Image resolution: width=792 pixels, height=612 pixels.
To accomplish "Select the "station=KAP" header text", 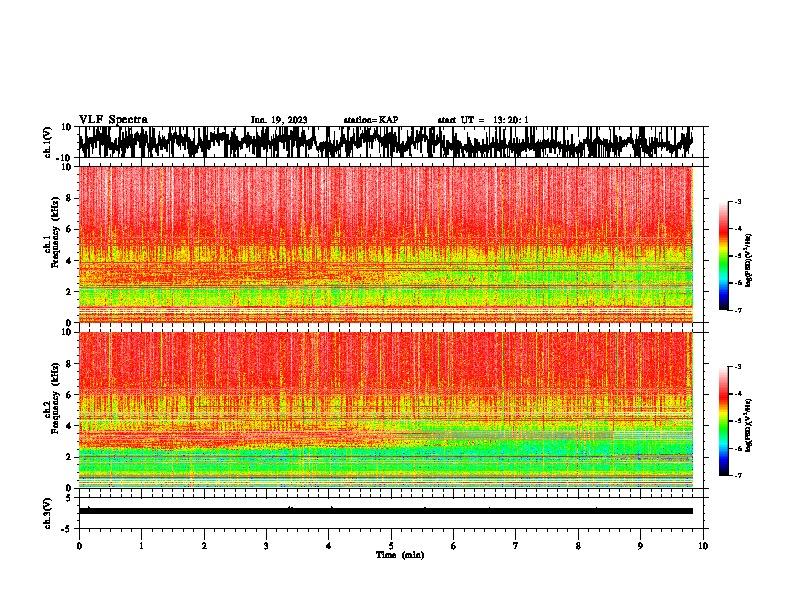I will pos(371,120).
